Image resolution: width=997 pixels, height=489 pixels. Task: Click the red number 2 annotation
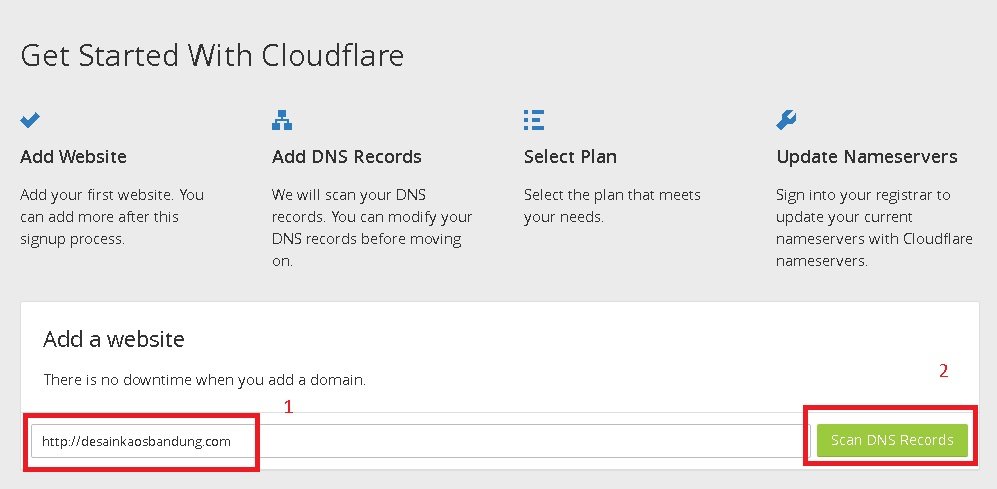[x=943, y=371]
